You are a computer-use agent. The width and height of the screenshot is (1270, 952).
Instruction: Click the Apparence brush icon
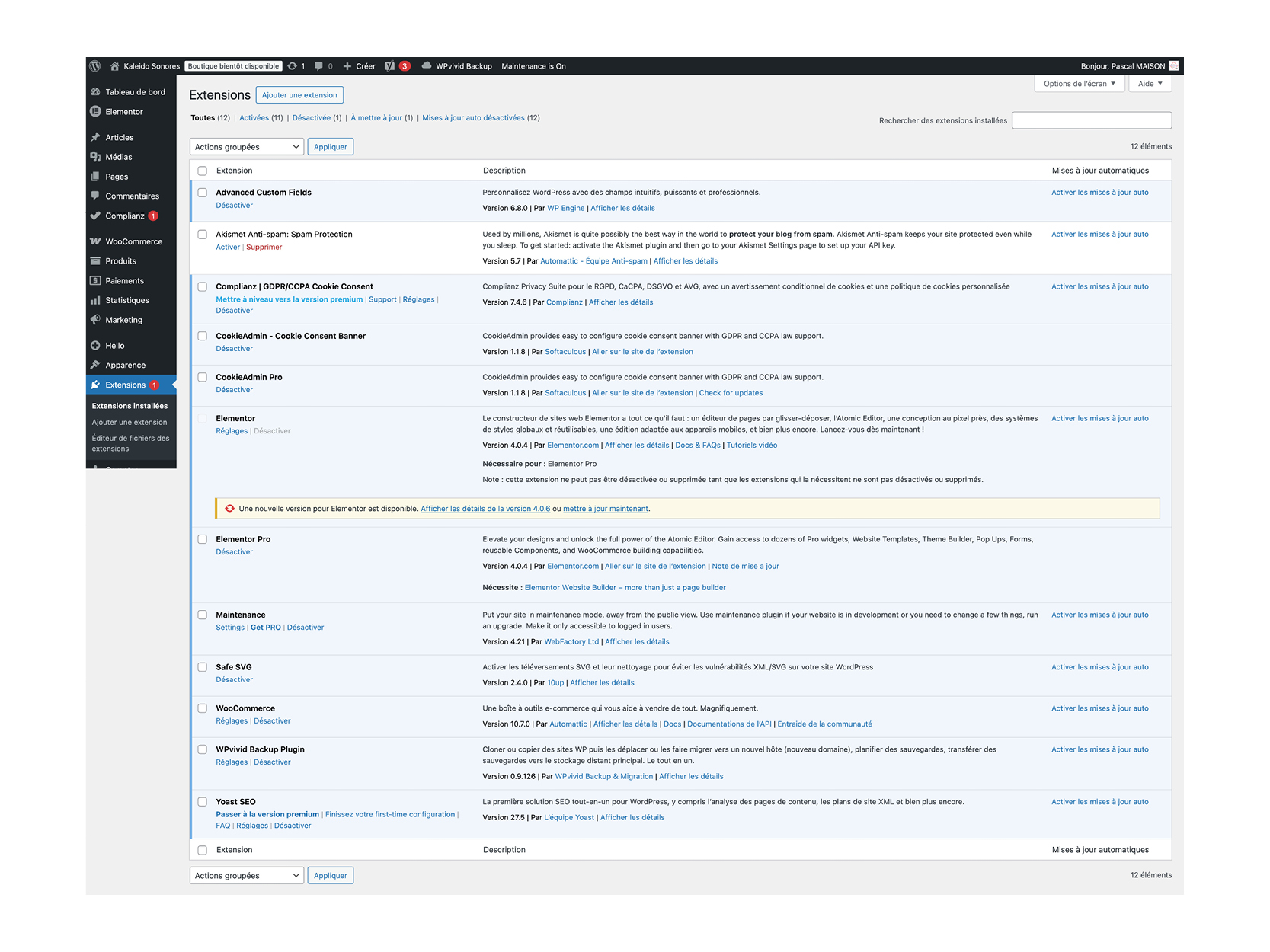click(x=95, y=366)
